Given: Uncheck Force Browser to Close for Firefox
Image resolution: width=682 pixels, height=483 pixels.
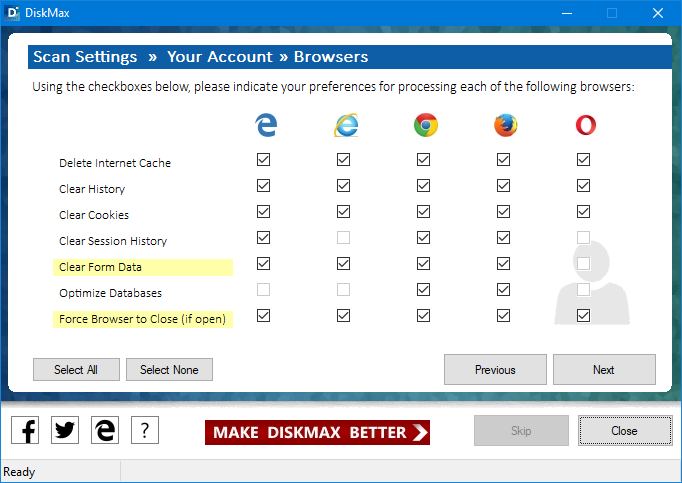Looking at the screenshot, I should point(503,315).
